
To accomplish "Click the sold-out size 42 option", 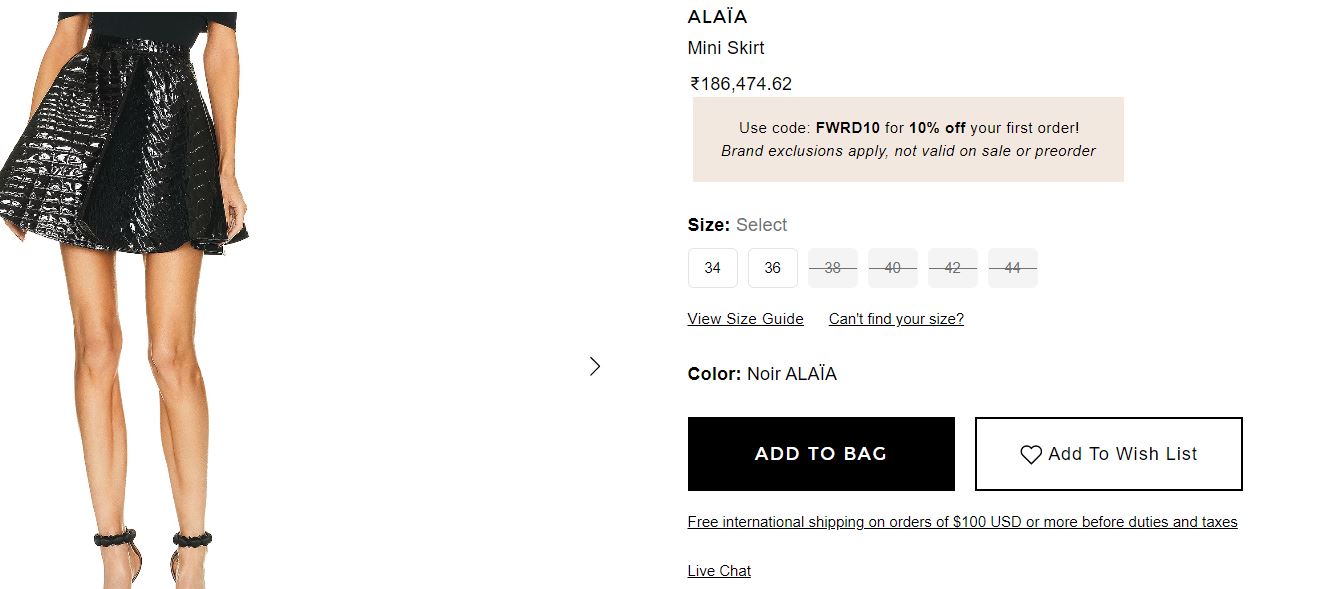I will tap(952, 267).
